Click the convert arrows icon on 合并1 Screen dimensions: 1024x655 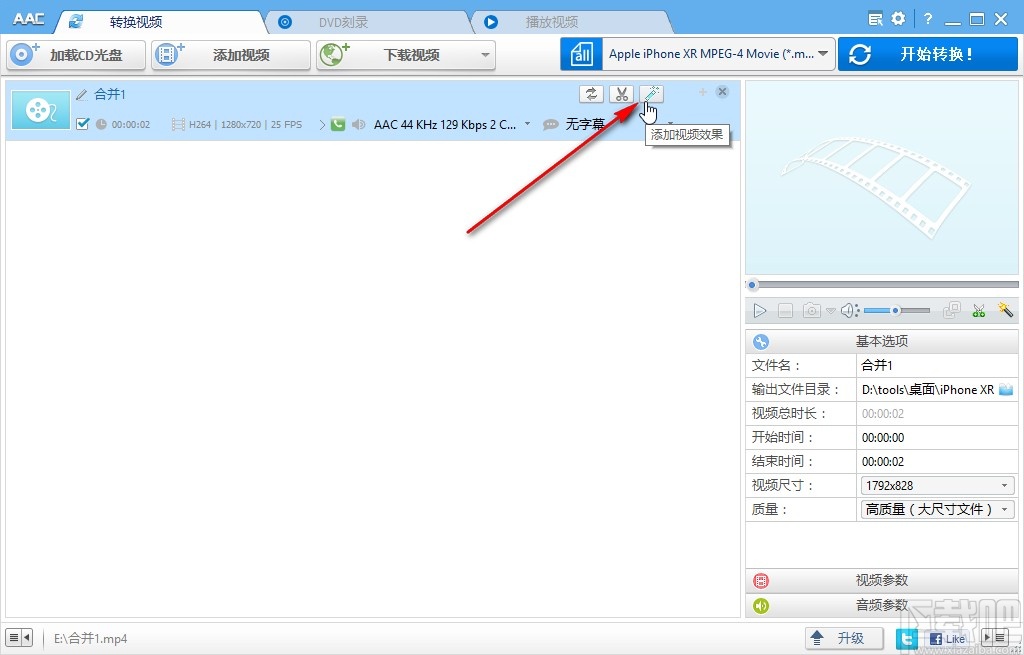click(591, 93)
